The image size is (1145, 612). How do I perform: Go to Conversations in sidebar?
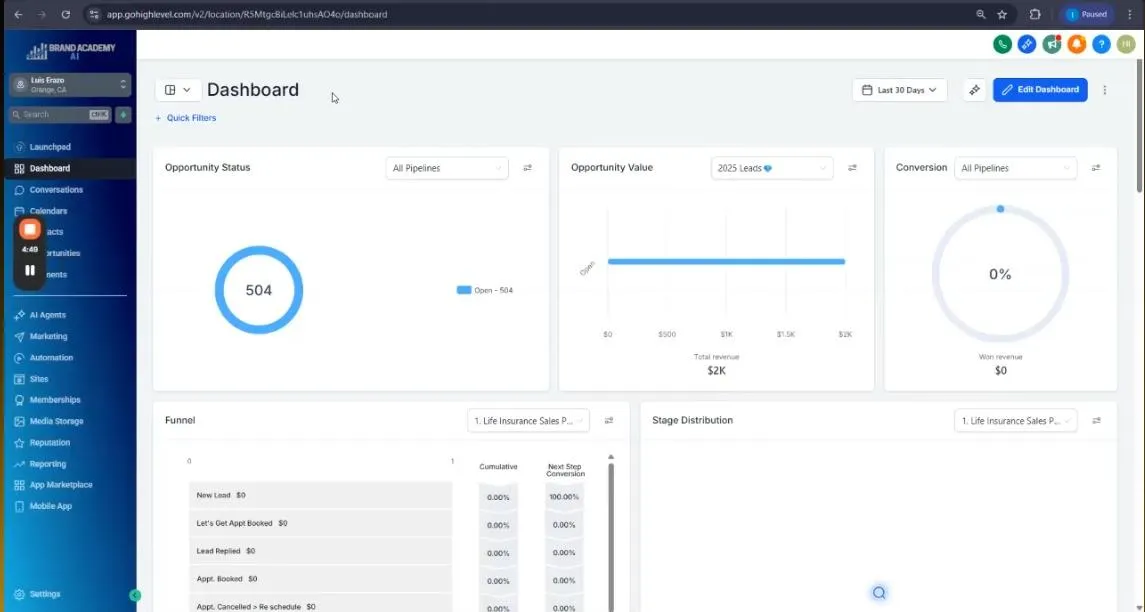(x=56, y=190)
